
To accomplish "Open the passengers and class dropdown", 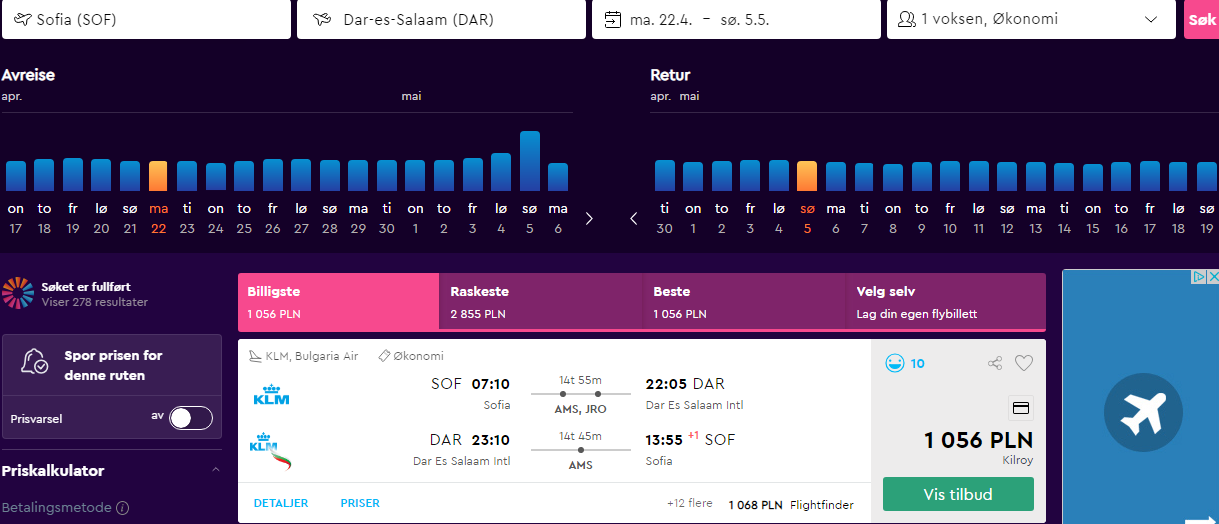I will (1031, 19).
